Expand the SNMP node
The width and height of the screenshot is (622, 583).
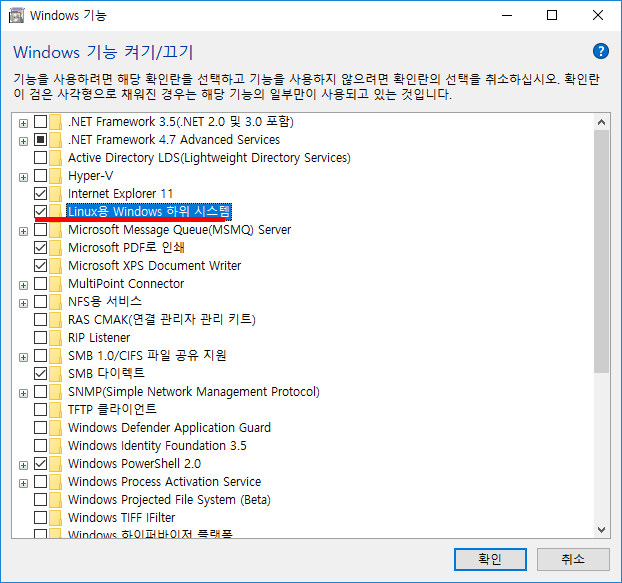[x=23, y=393]
